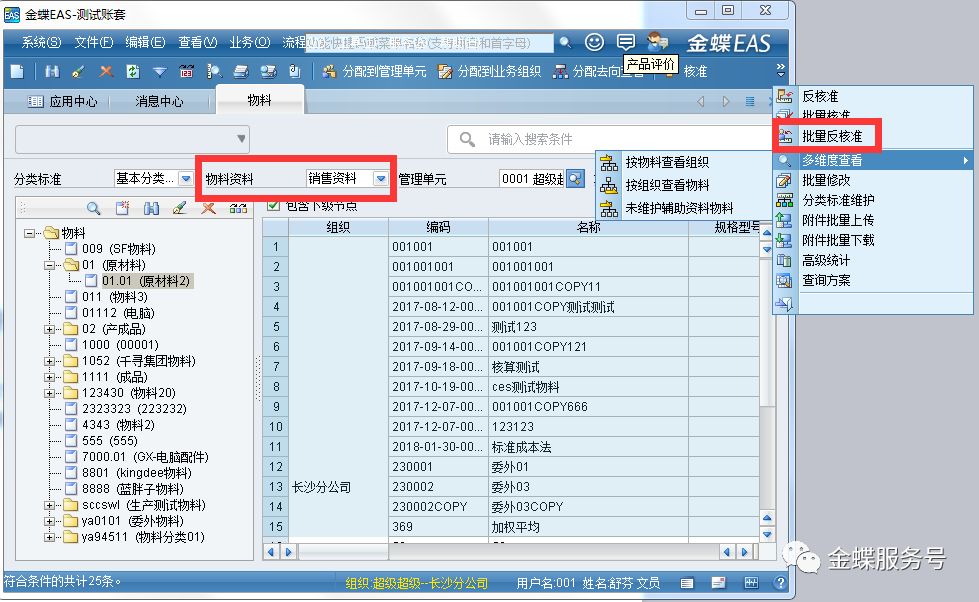Expand the 02 (产成品) tree node
Viewport: 979px width, 602px height.
[49, 328]
